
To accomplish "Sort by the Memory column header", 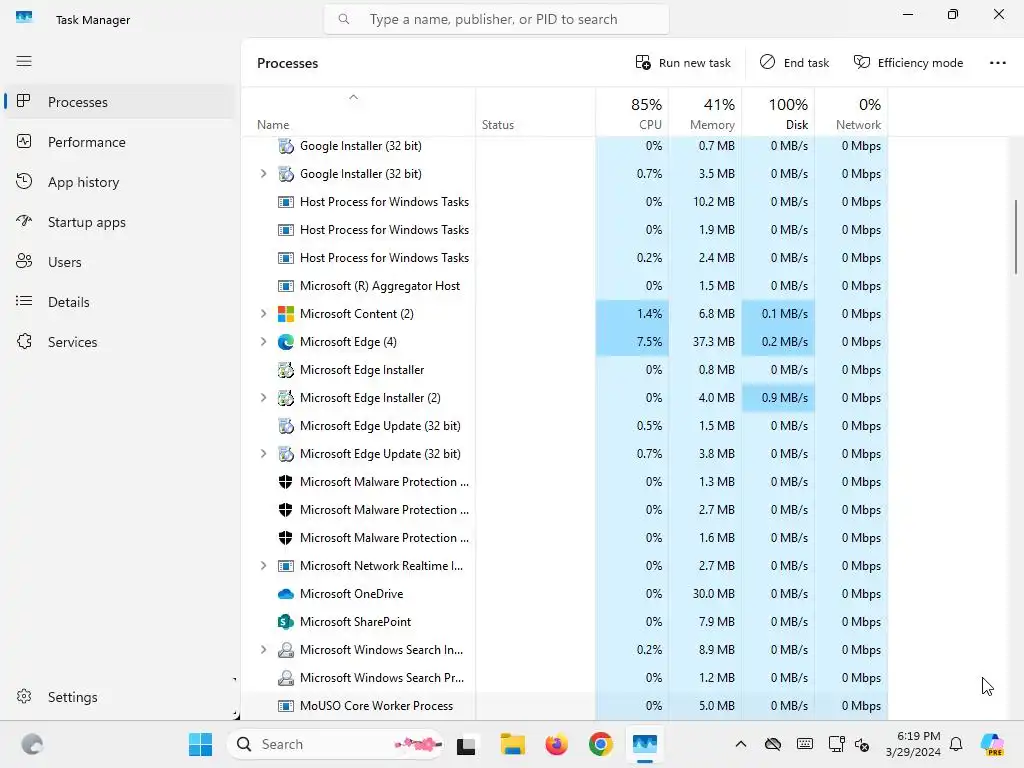I will (x=705, y=112).
